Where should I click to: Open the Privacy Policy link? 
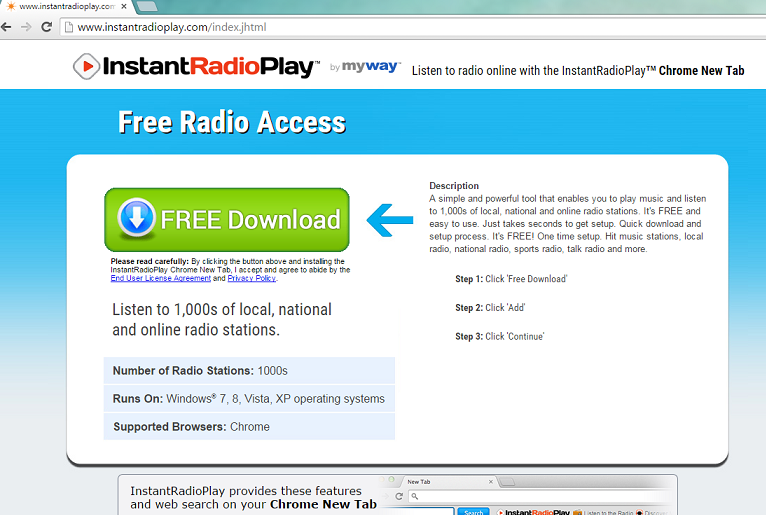click(x=251, y=278)
